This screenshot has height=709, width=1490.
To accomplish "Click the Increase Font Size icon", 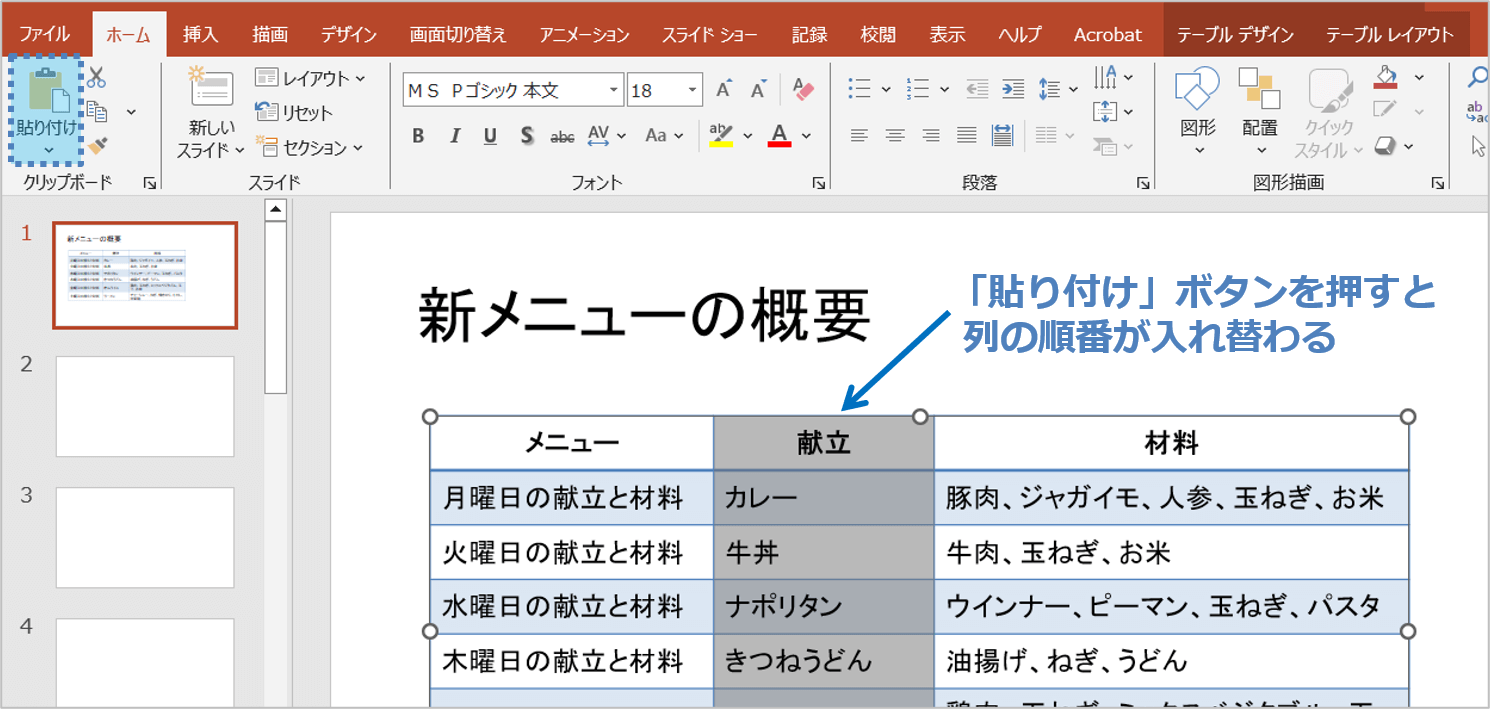I will pos(724,91).
